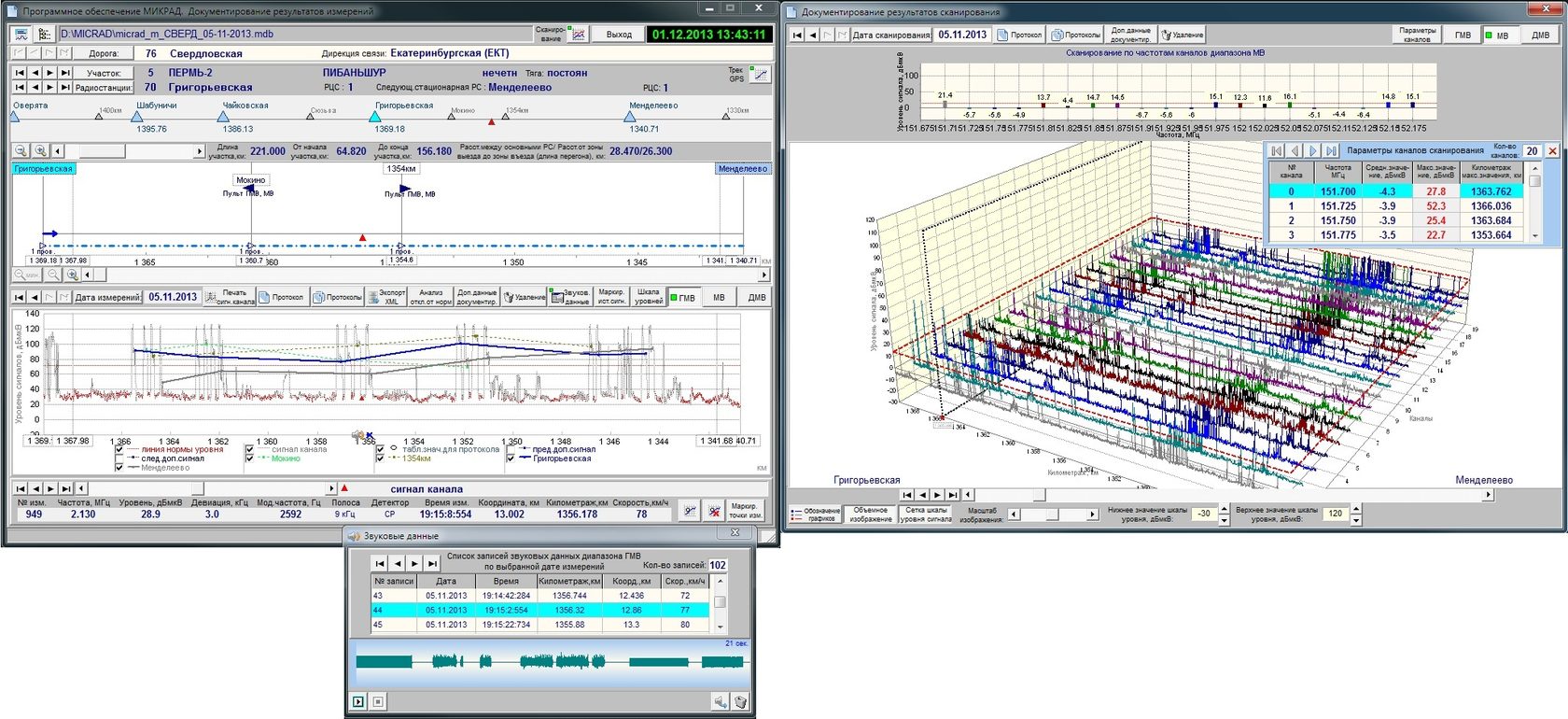
Task: Open Звуков. данные from the measurements toolbar
Action: 570,297
